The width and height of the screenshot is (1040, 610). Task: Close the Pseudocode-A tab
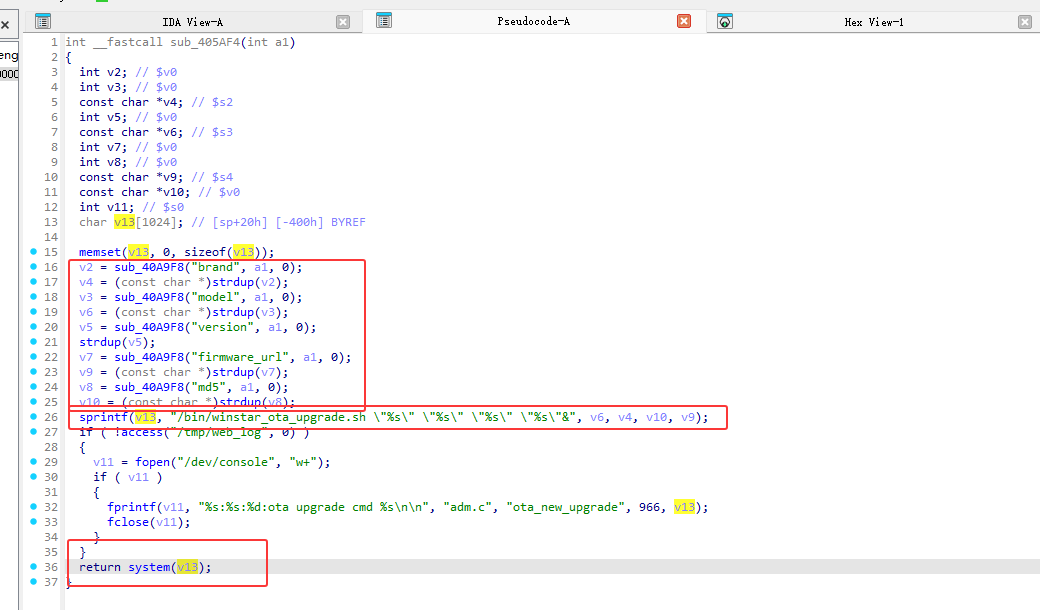click(x=684, y=21)
